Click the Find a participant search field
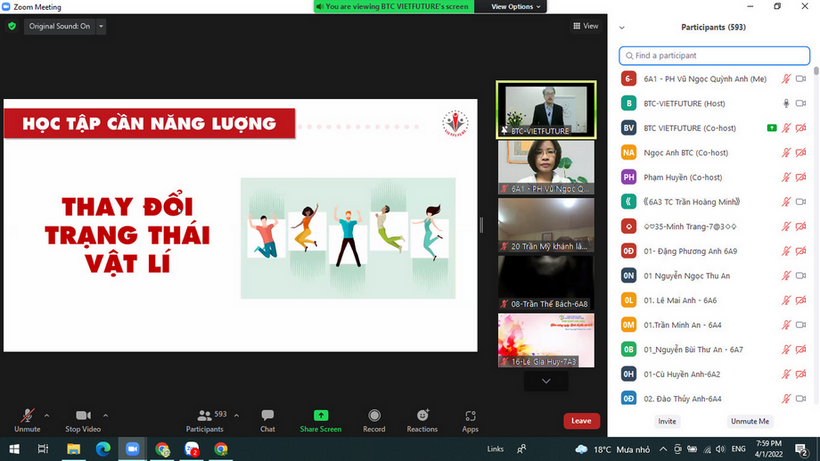Image resolution: width=820 pixels, height=461 pixels. [712, 55]
